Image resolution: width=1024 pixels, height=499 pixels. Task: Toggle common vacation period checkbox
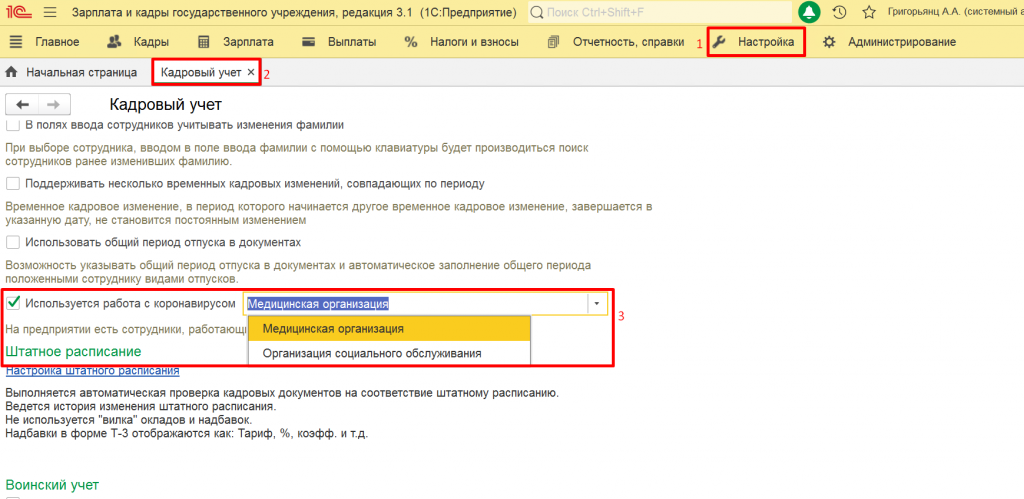pyautogui.click(x=12, y=242)
